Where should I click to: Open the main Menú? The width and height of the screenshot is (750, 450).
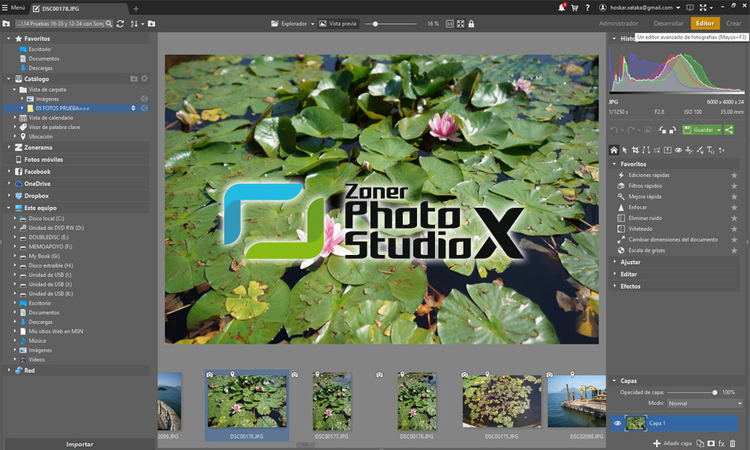tap(13, 8)
